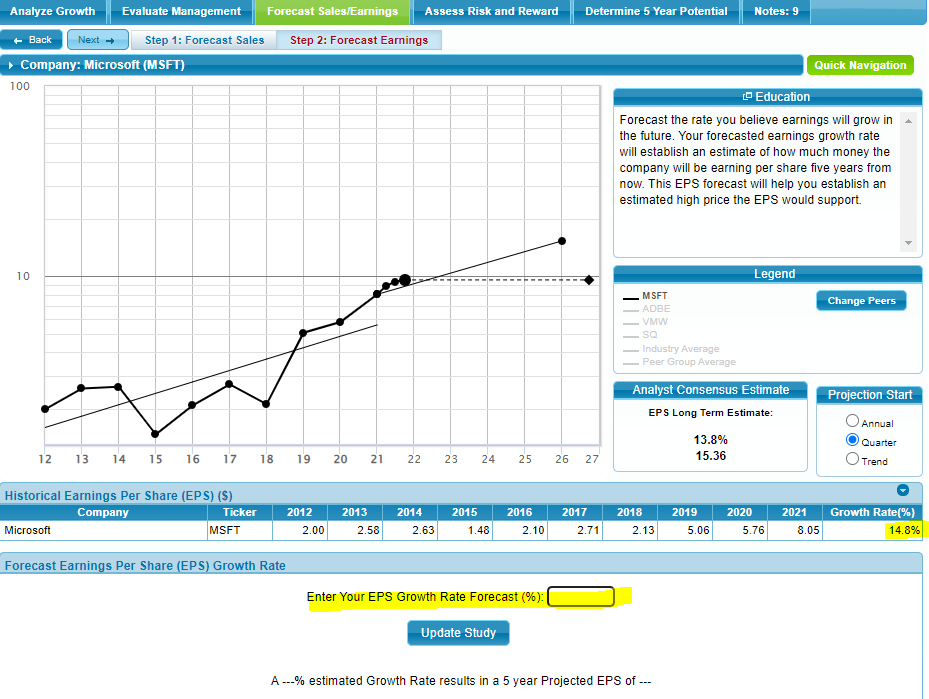Switch to Step 1: Forecast Sales
The image size is (929, 699).
click(204, 40)
